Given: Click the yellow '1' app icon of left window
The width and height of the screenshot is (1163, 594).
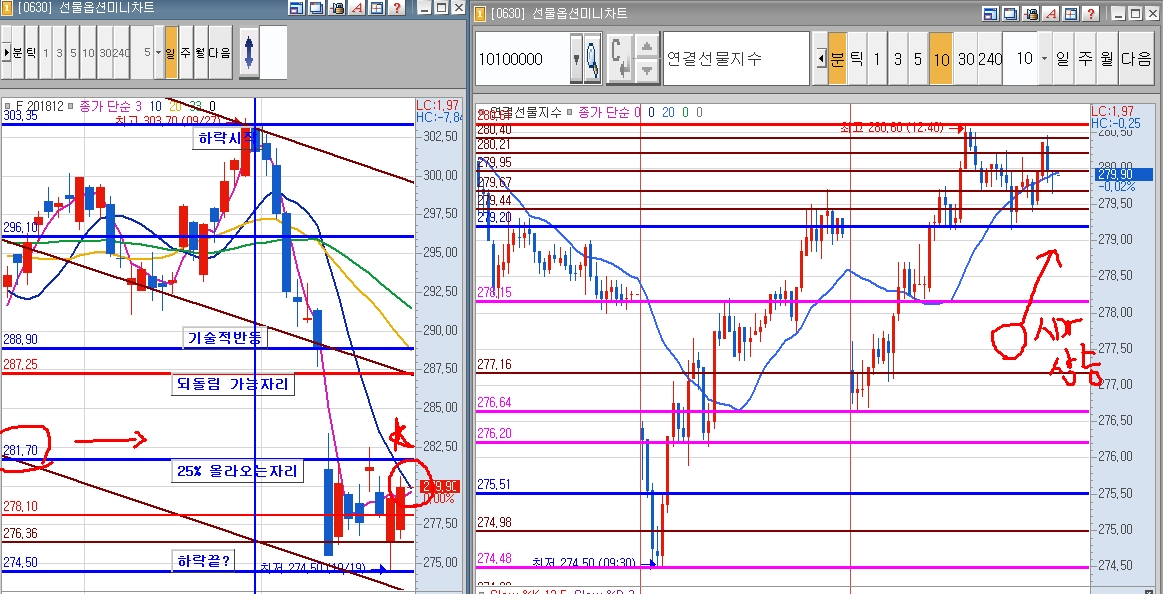Looking at the screenshot, I should click(x=7, y=8).
